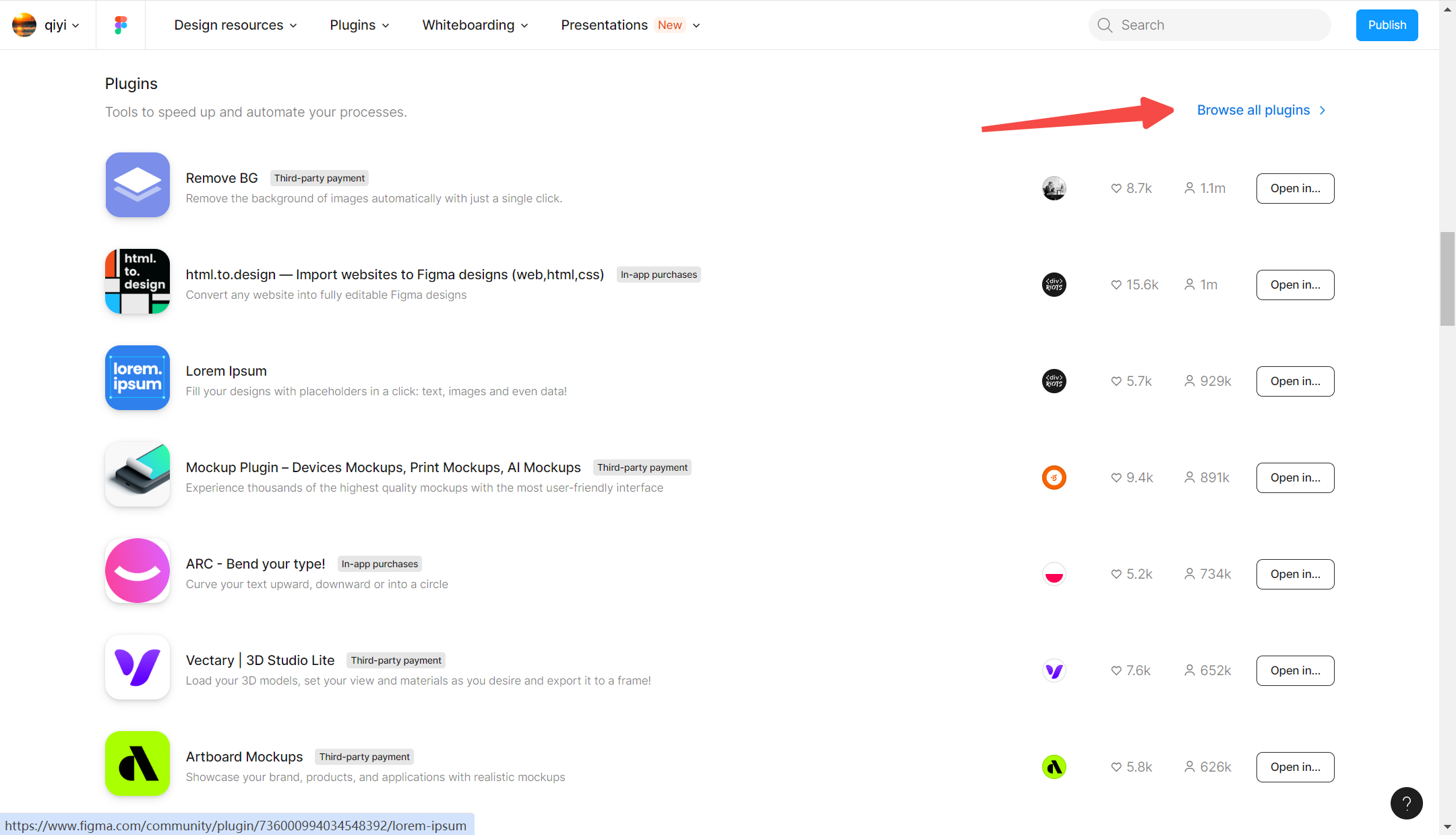
Task: Click Open in for html.to.design
Action: tap(1295, 285)
